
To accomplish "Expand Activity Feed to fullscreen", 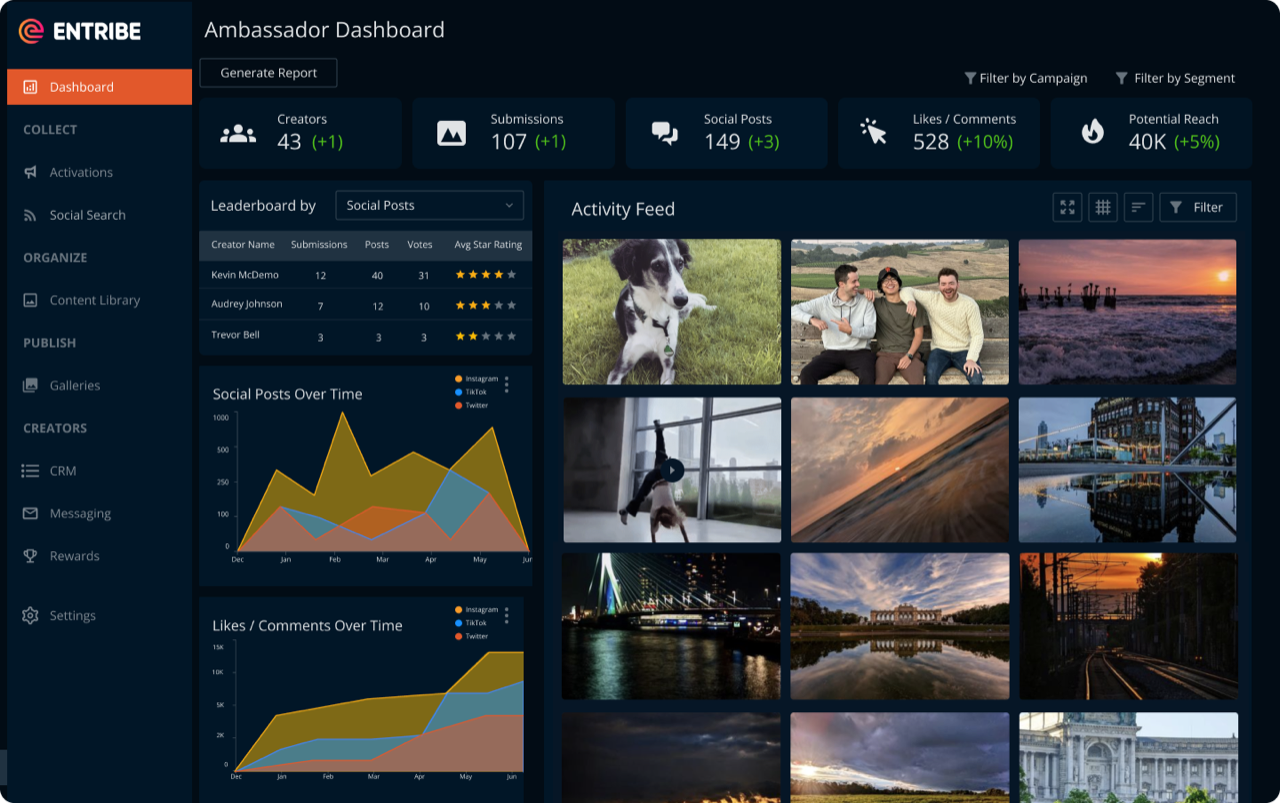I will click(x=1068, y=207).
